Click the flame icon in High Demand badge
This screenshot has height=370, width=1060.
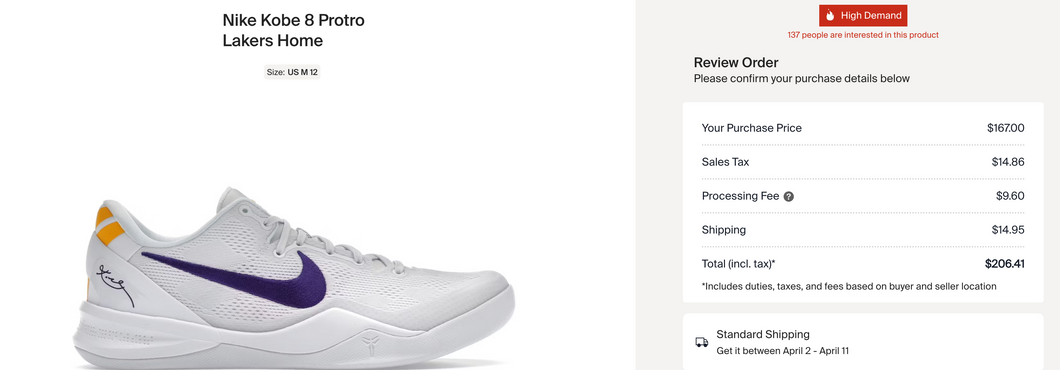pos(830,16)
